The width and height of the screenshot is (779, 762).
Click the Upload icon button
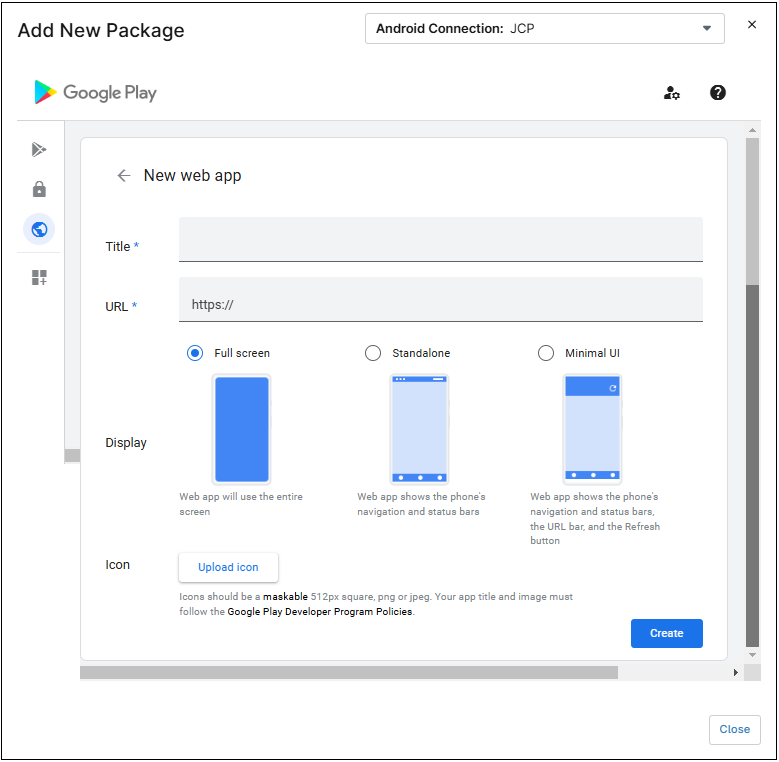228,567
